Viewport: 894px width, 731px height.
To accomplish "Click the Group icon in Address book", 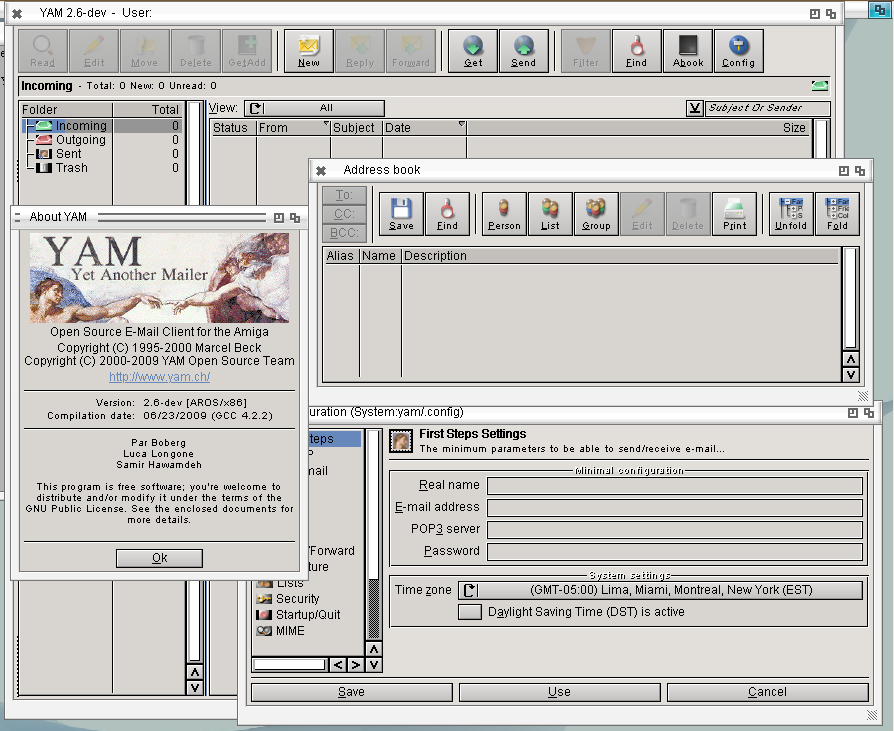I will [596, 213].
